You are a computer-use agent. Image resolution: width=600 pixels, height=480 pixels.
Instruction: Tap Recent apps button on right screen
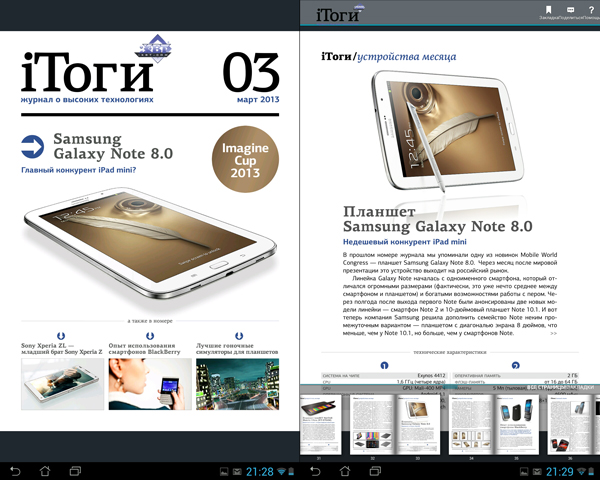point(375,471)
